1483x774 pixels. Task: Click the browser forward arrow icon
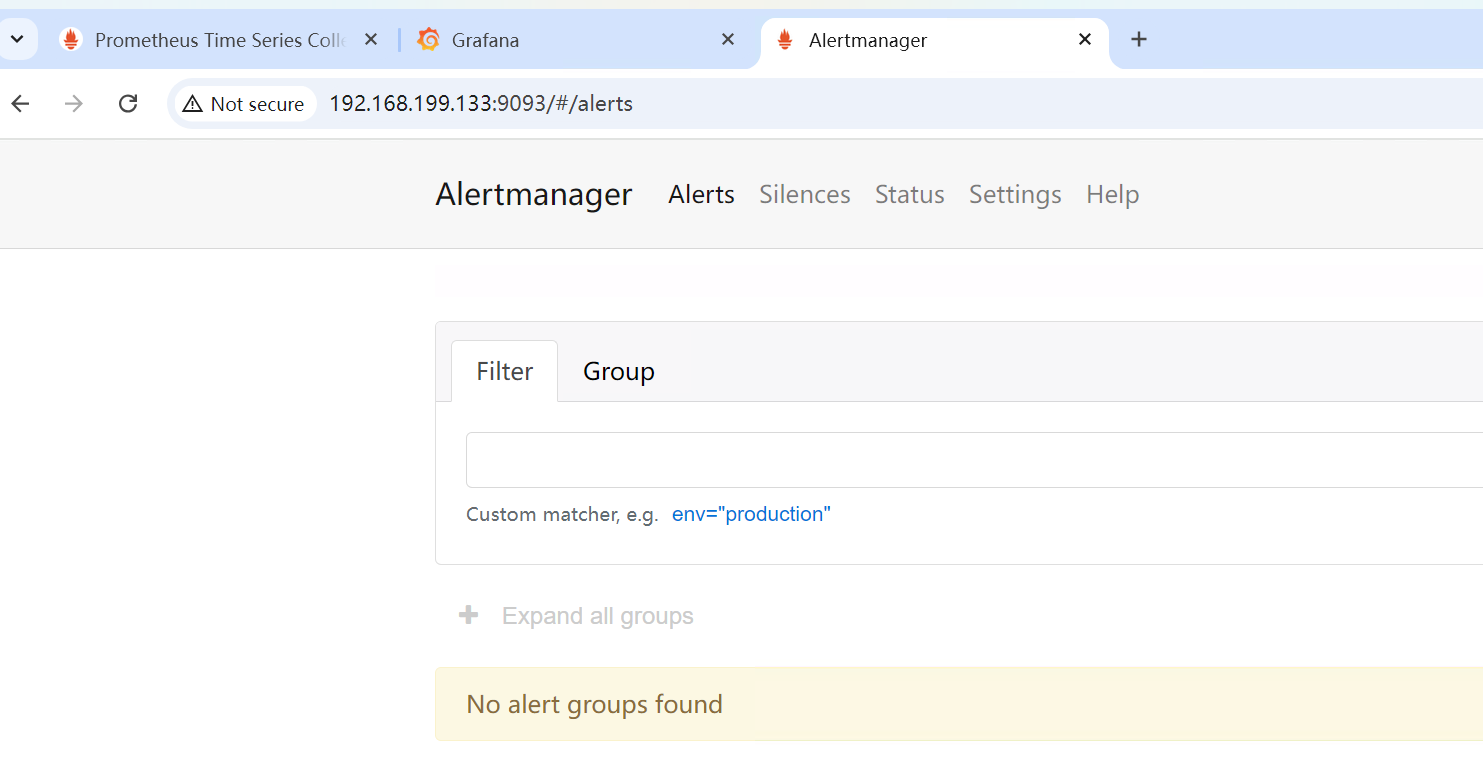click(x=74, y=104)
